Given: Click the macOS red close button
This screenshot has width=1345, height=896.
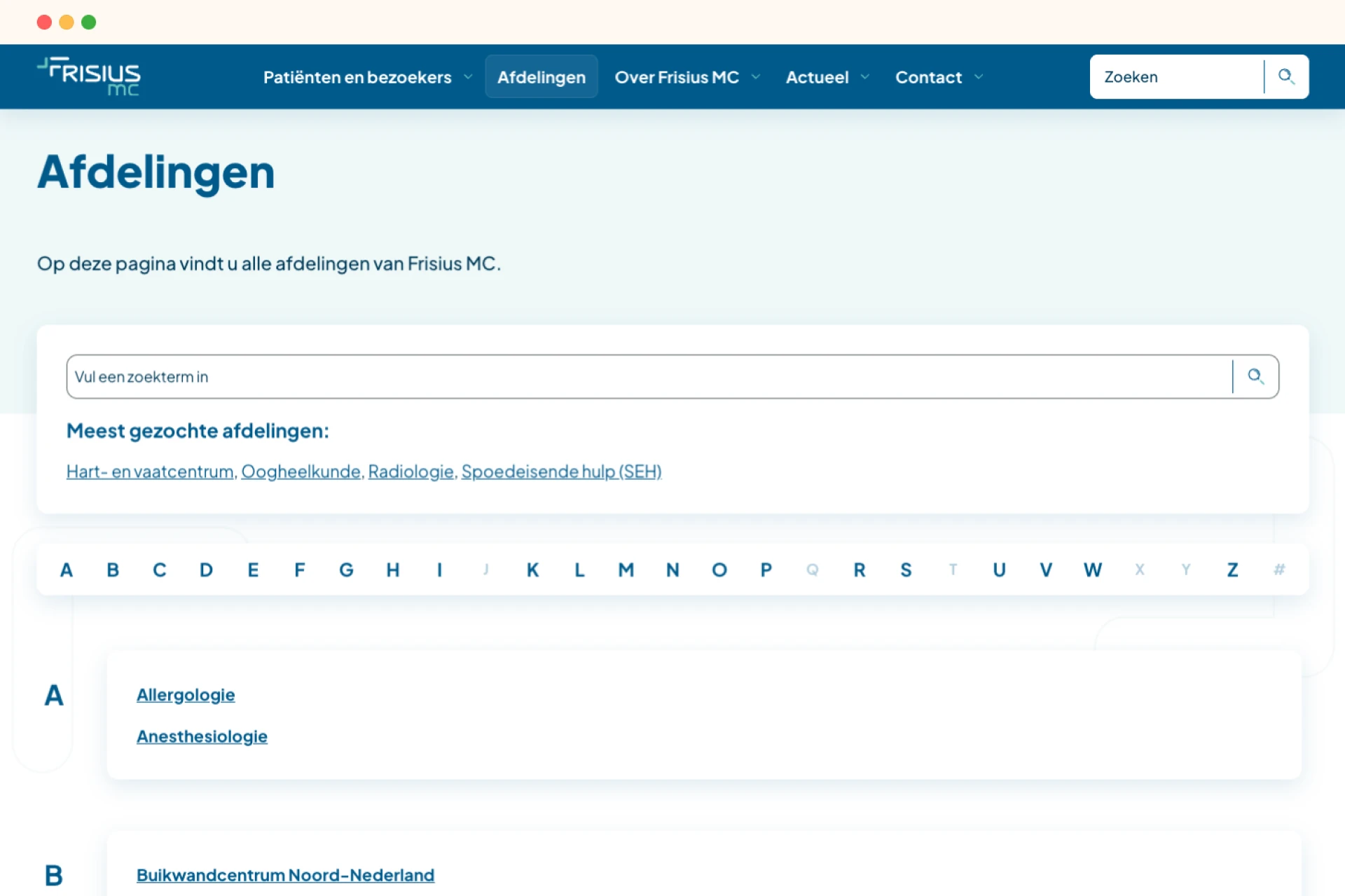Looking at the screenshot, I should coord(44,22).
